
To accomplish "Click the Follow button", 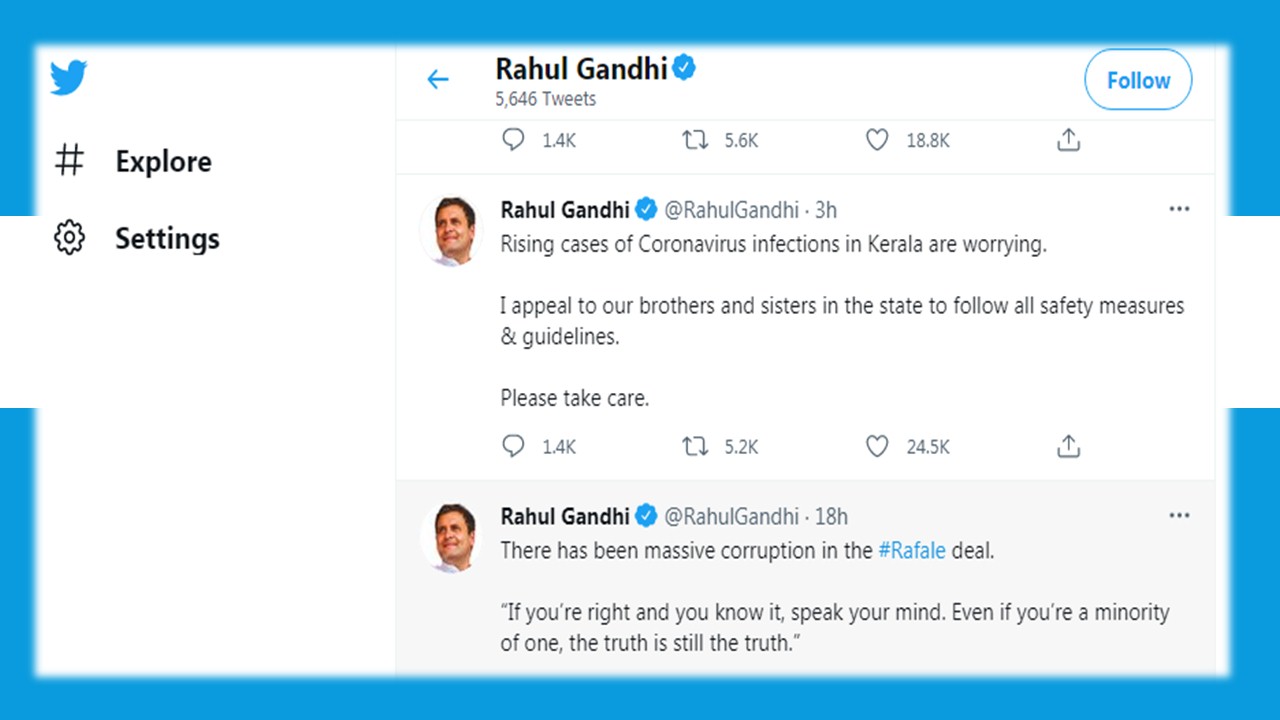I will (1138, 80).
